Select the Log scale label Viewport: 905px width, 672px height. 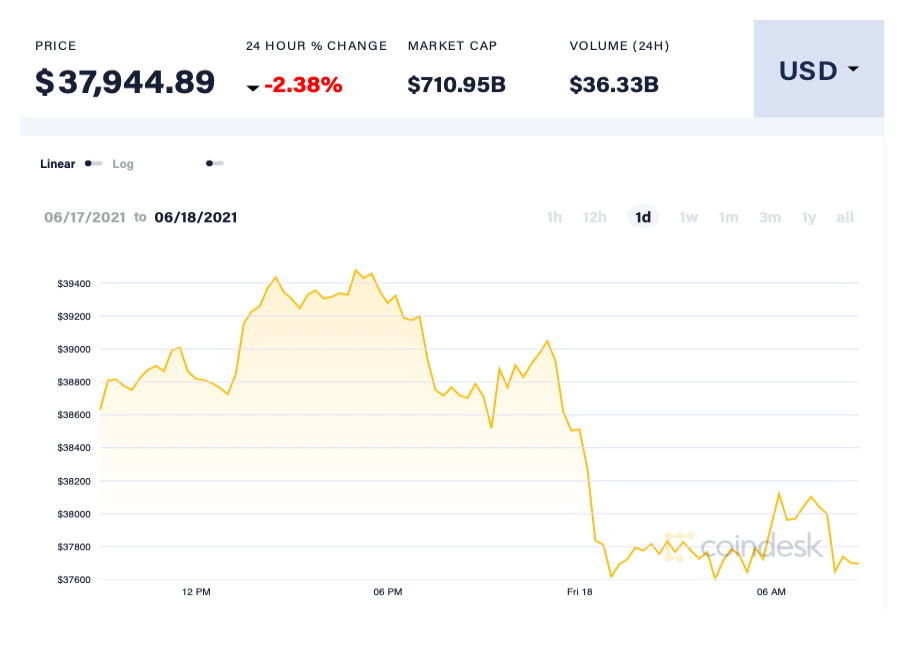click(x=123, y=164)
